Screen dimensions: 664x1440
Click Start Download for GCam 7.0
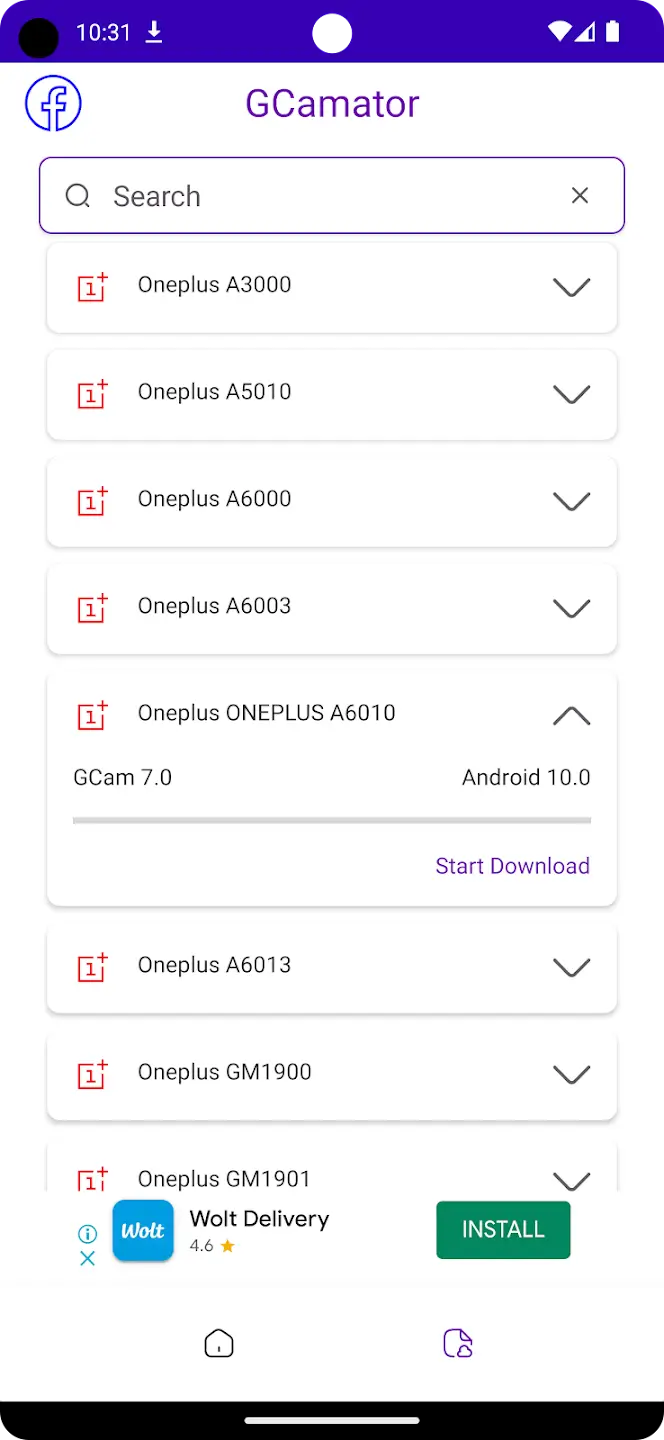click(x=512, y=866)
